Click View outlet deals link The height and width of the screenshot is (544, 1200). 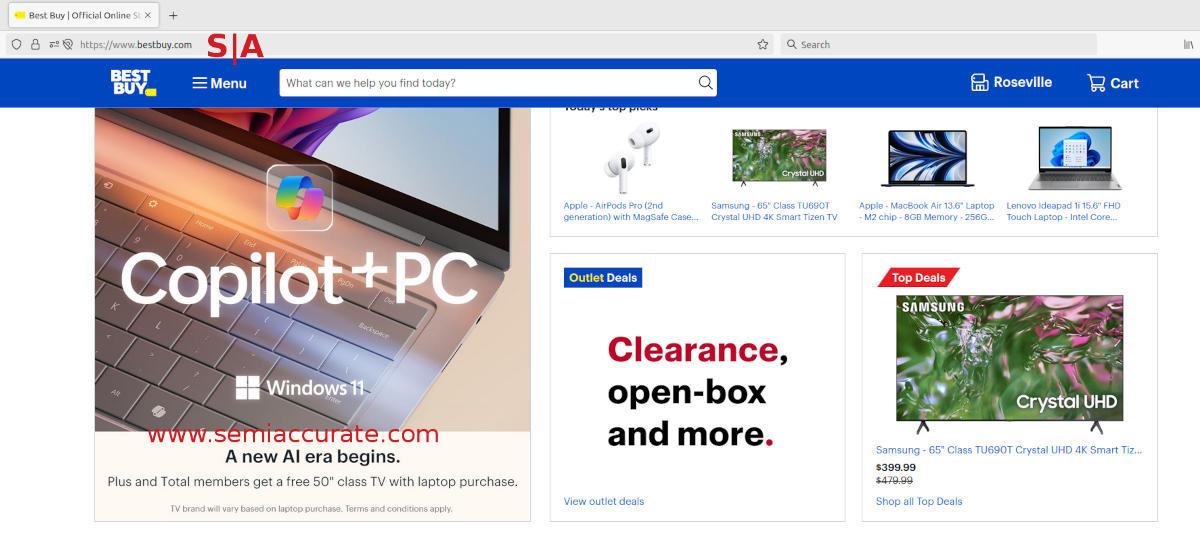604,501
